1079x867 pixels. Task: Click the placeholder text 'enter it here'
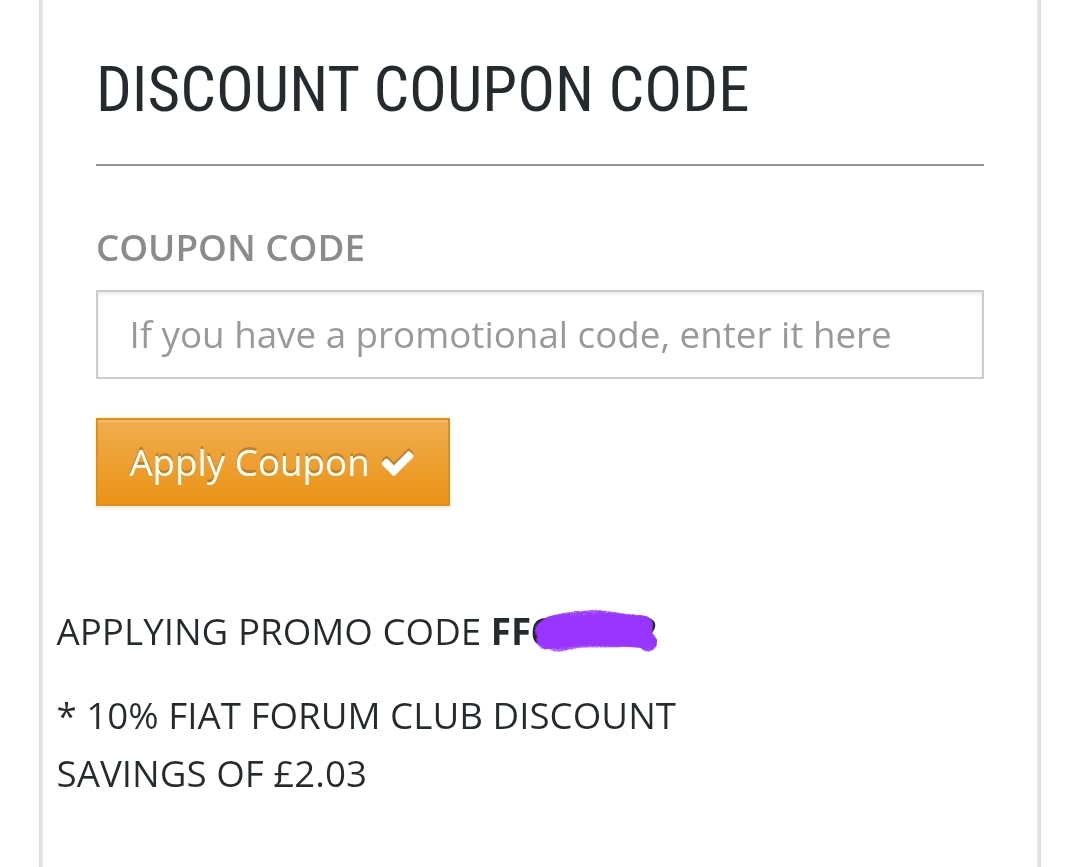tap(785, 335)
